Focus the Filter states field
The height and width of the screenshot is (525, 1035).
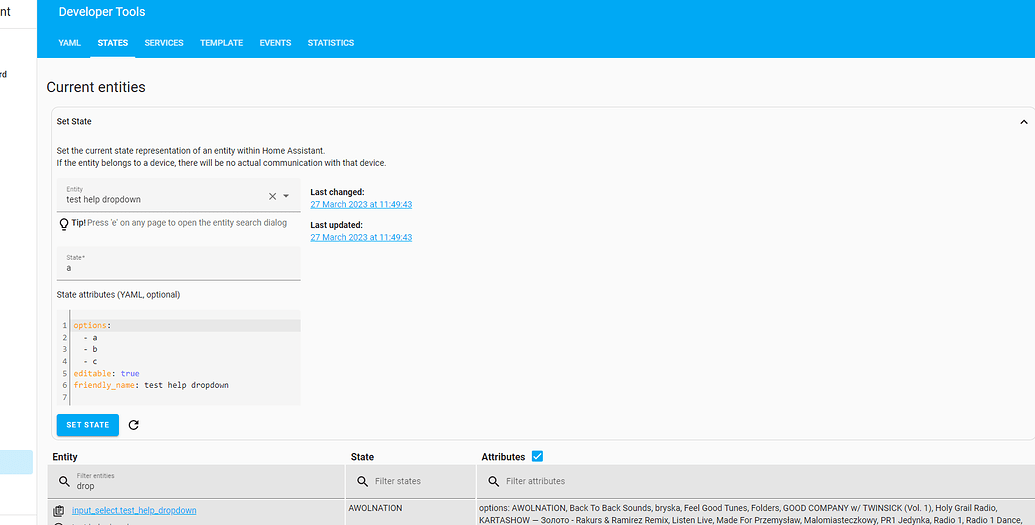coord(411,481)
